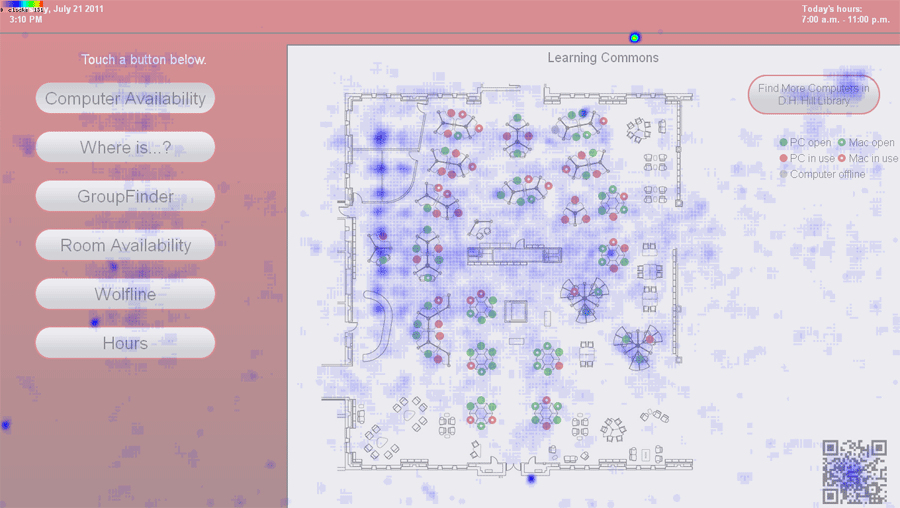Tap the central service desk on the map
The height and width of the screenshot is (508, 900).
pyautogui.click(x=515, y=254)
